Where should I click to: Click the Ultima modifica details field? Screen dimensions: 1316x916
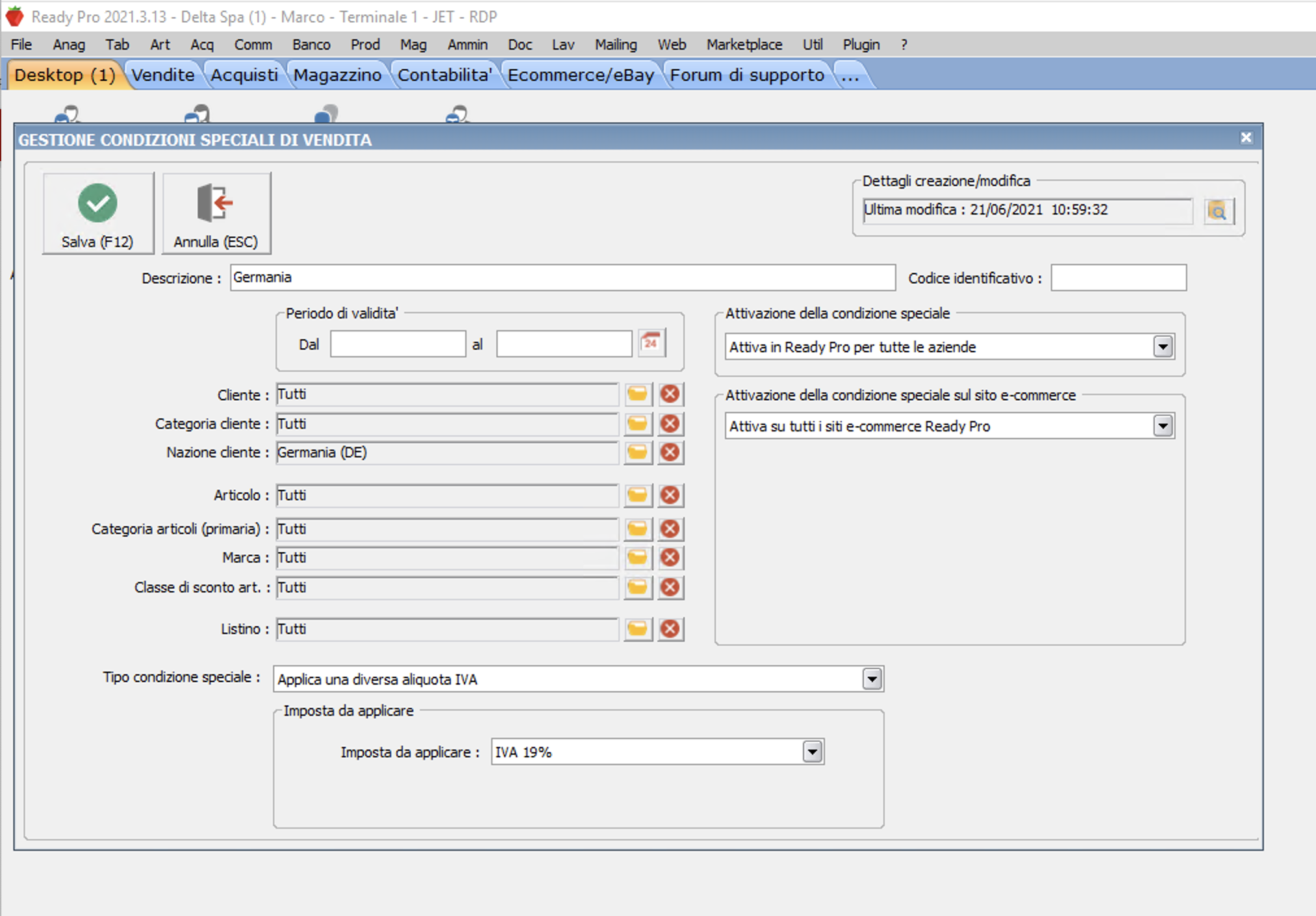pos(1028,210)
